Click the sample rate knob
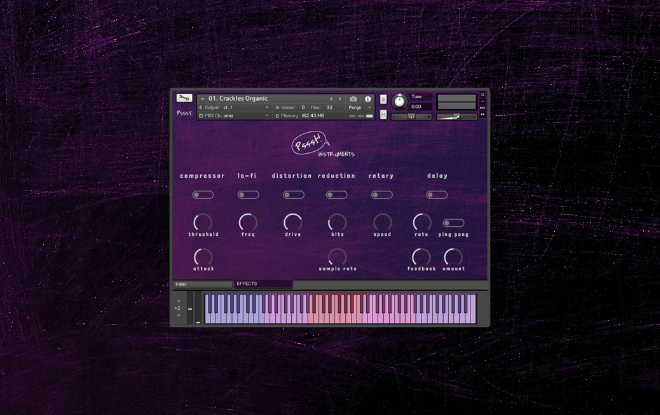 [x=337, y=257]
